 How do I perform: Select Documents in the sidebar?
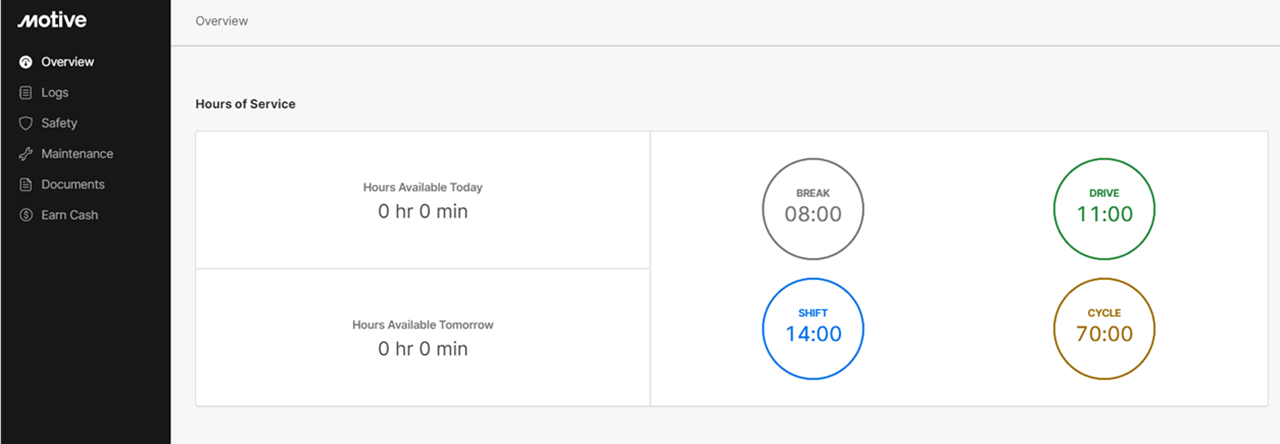tap(73, 185)
